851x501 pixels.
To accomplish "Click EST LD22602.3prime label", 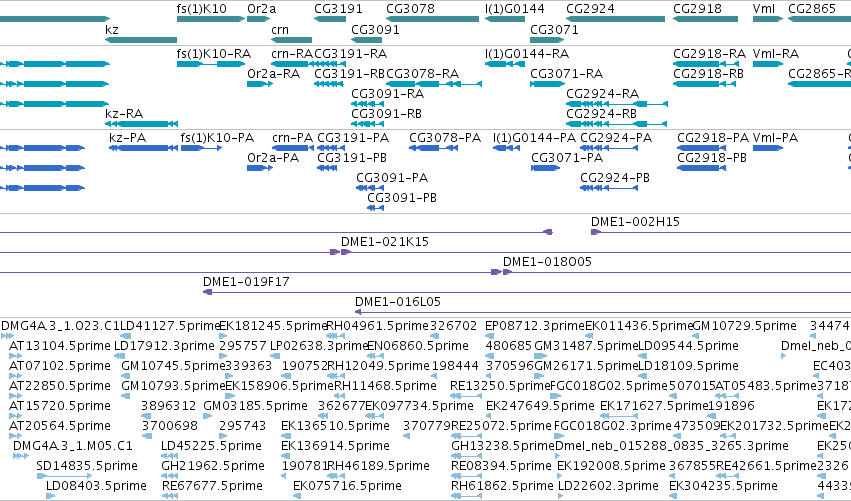I will [608, 486].
